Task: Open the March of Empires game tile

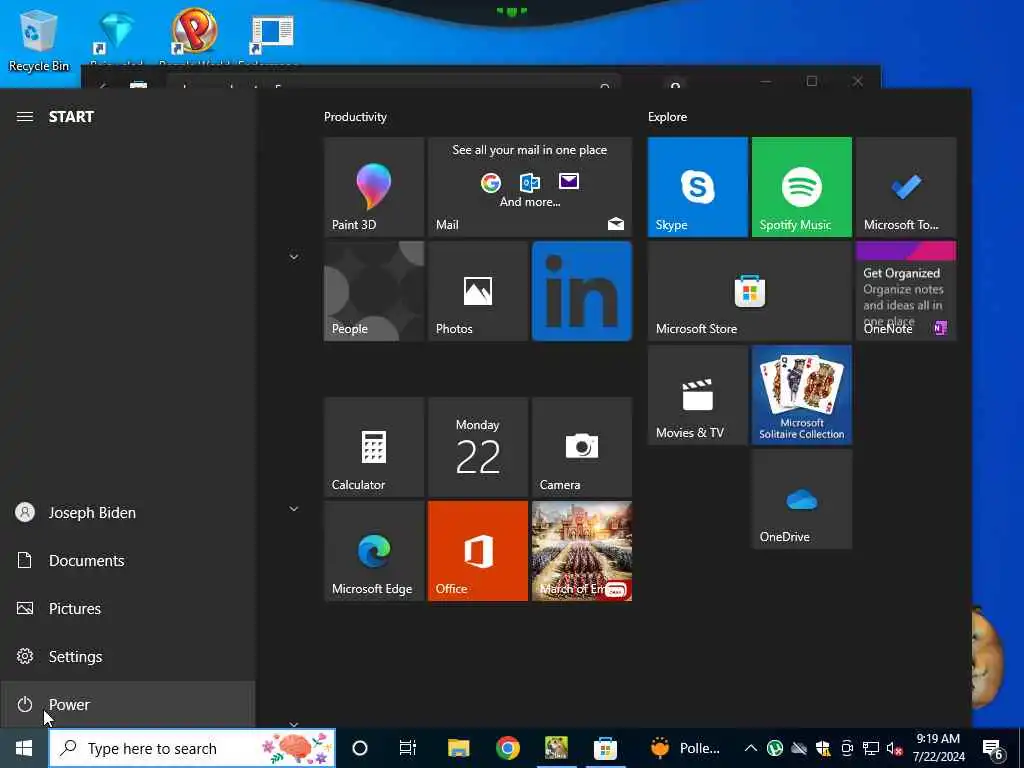Action: [x=582, y=551]
